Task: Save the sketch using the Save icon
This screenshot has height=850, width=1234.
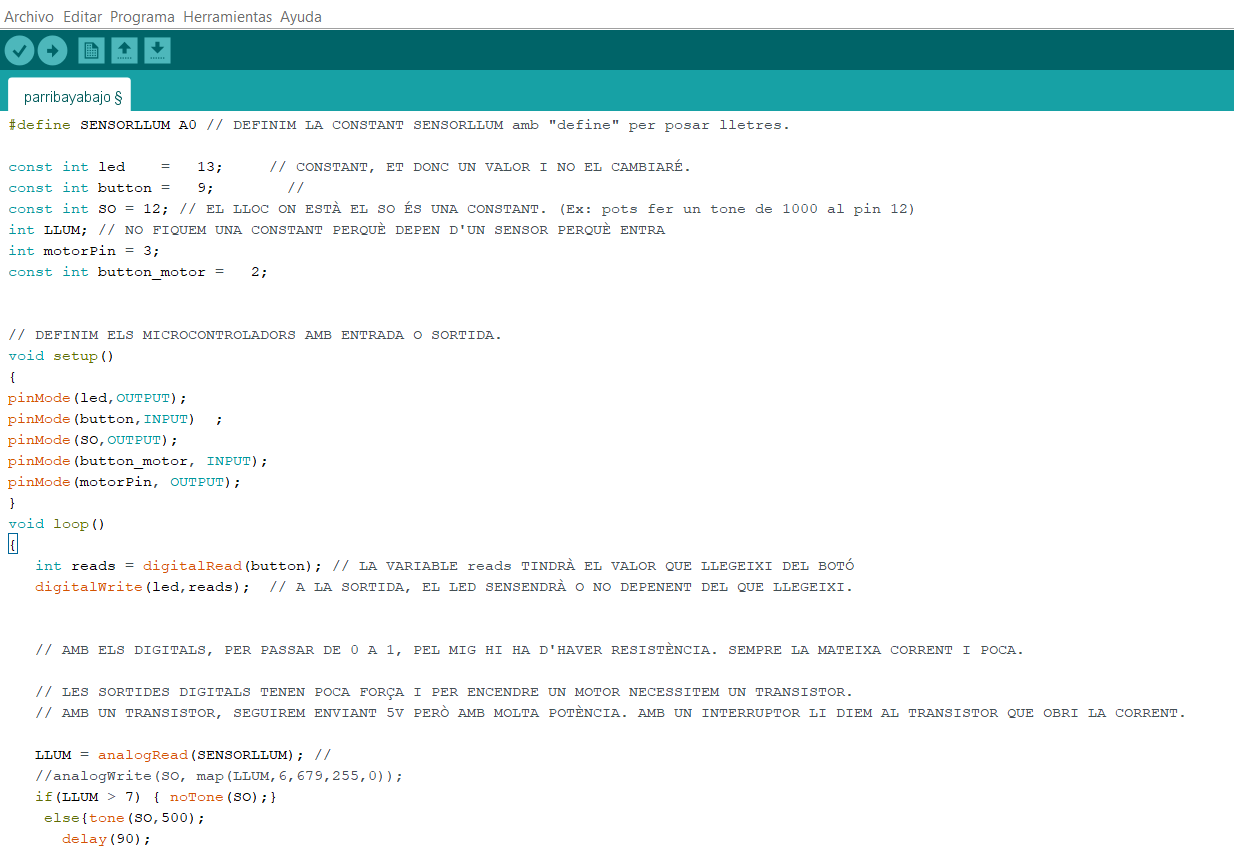Action: (x=157, y=50)
